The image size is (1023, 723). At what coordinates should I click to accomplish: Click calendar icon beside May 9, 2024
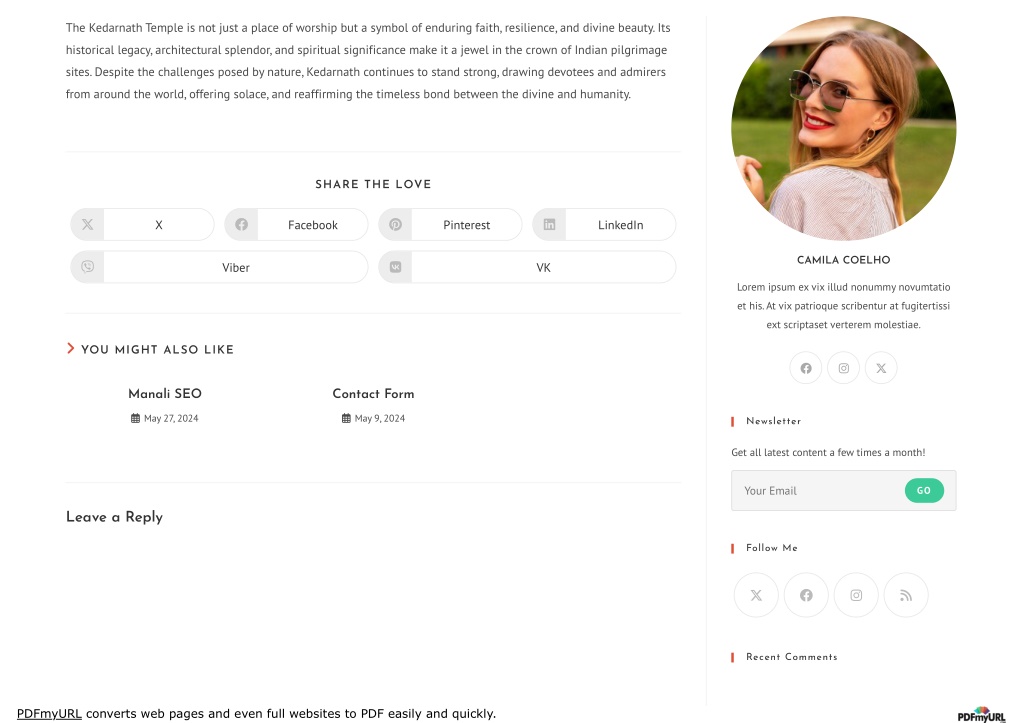(x=346, y=418)
